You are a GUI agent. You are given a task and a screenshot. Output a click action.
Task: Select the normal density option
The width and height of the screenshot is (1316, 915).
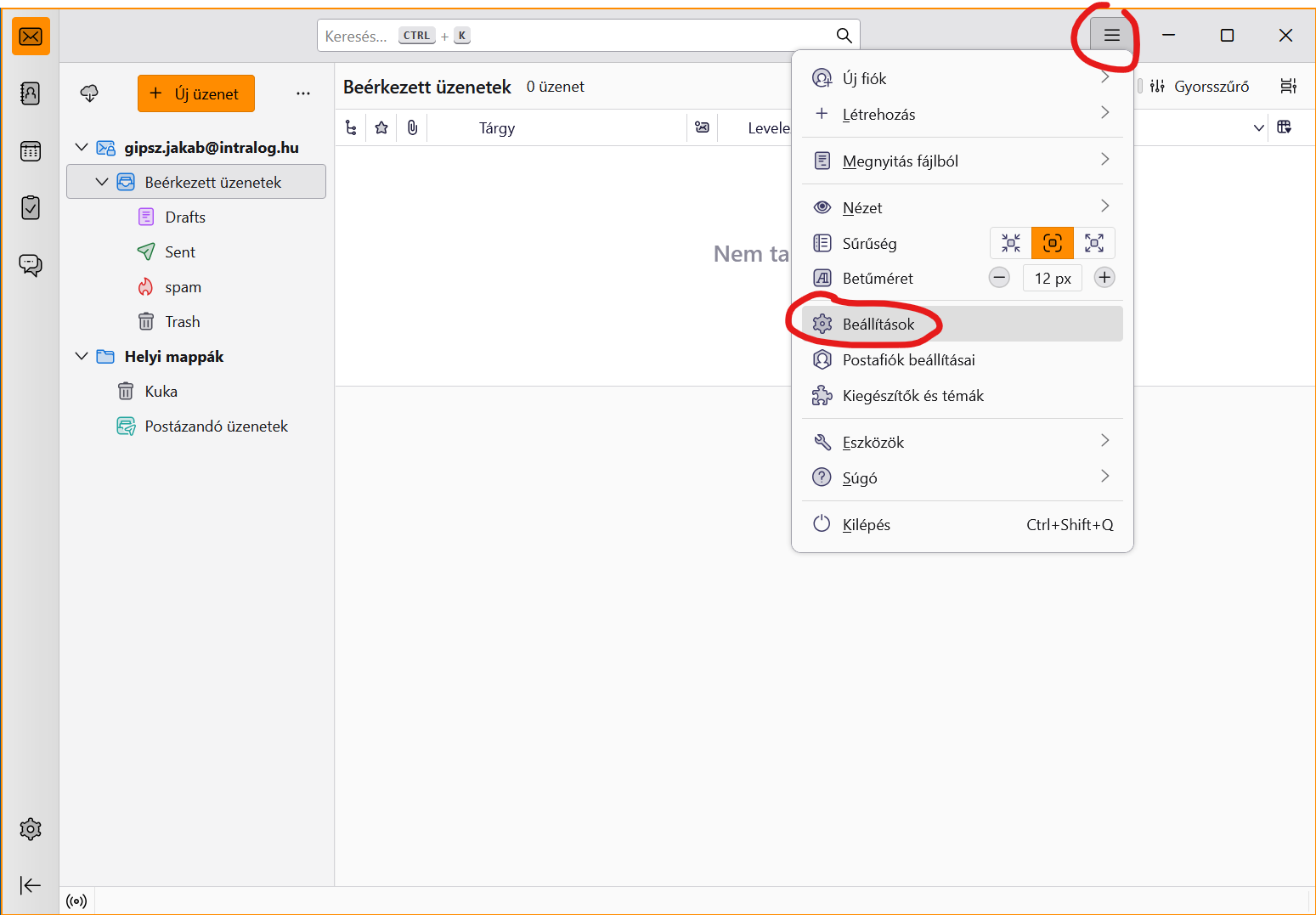[1053, 244]
